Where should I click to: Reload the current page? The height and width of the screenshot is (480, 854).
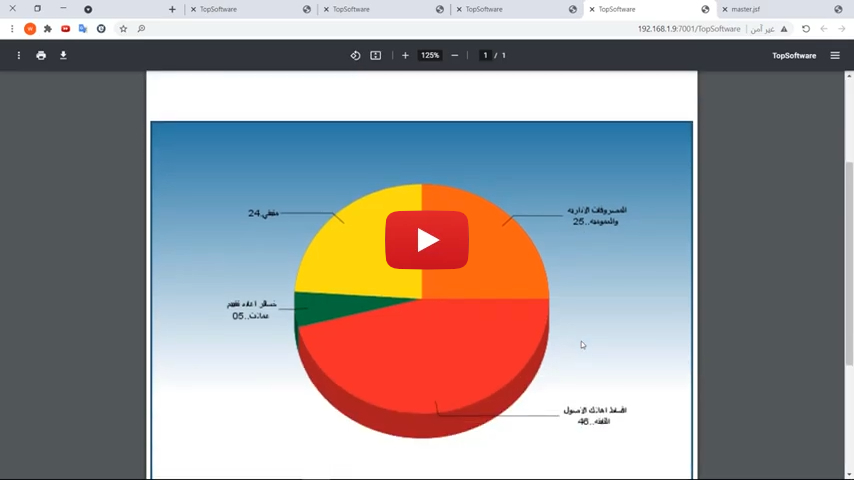click(x=806, y=29)
